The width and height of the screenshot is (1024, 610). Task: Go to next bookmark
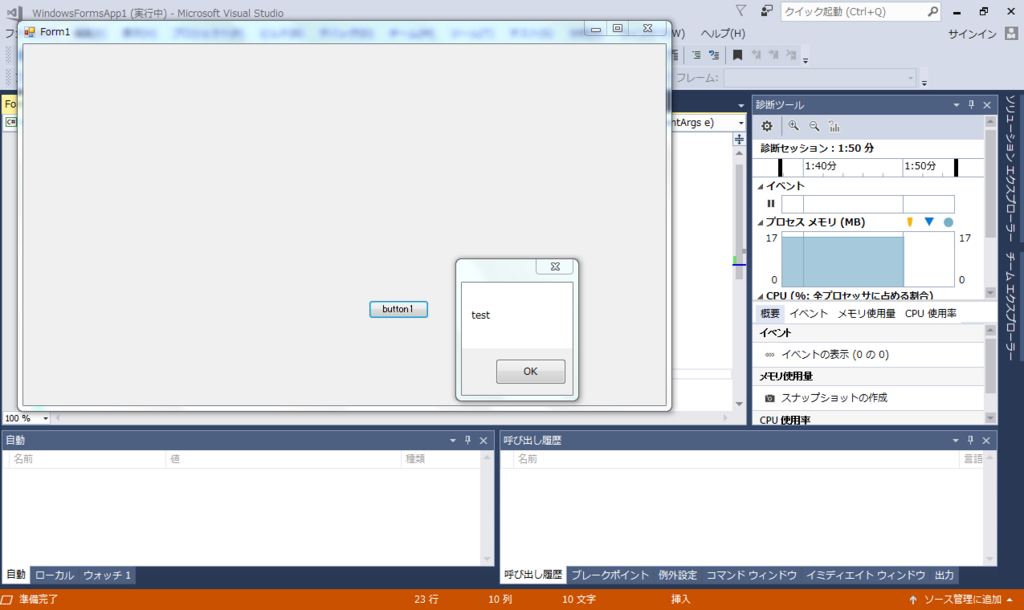pyautogui.click(x=774, y=55)
